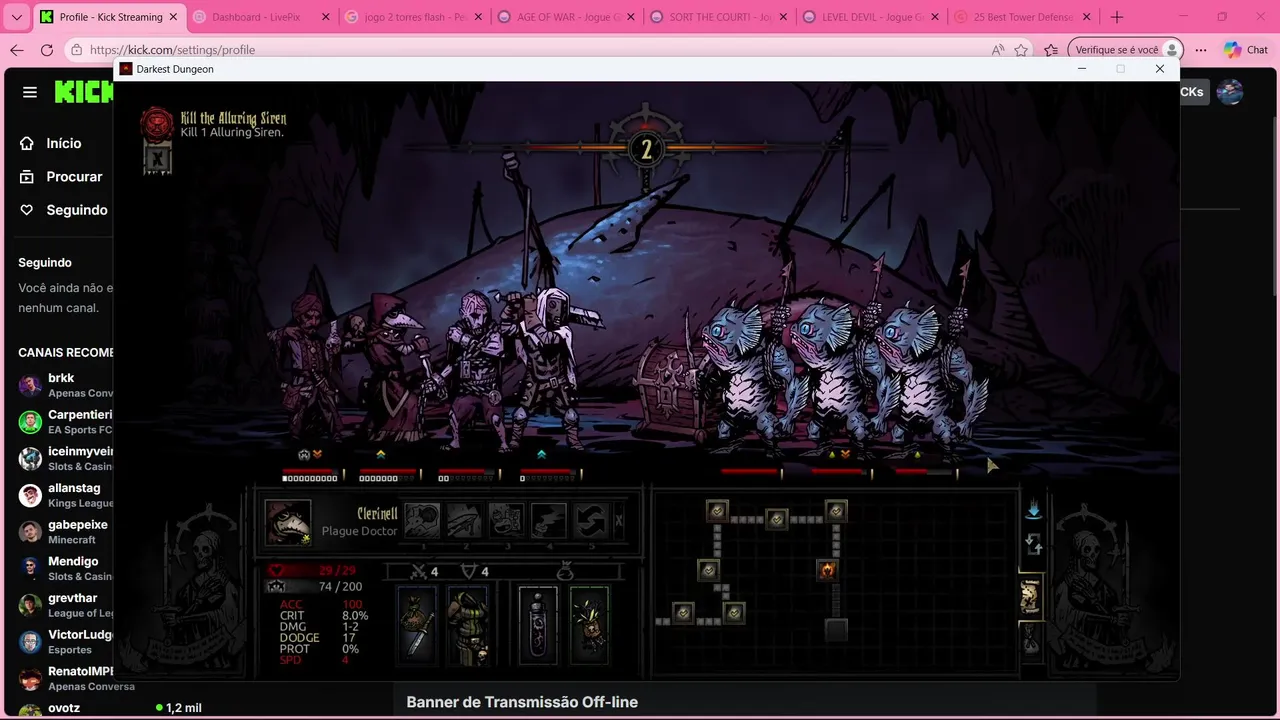Open allanstag recommended channel
The height and width of the screenshot is (720, 1280).
click(x=63, y=495)
